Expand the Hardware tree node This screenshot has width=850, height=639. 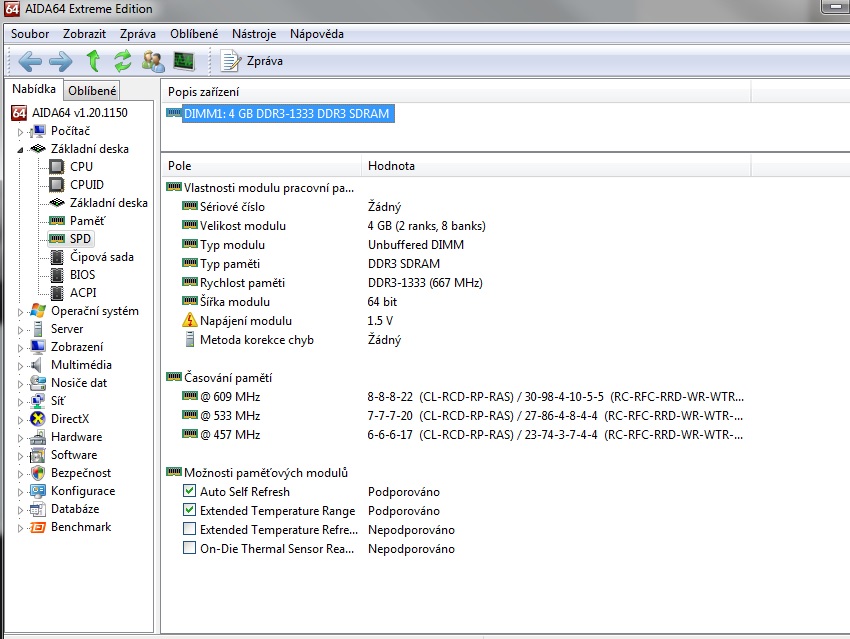20,438
